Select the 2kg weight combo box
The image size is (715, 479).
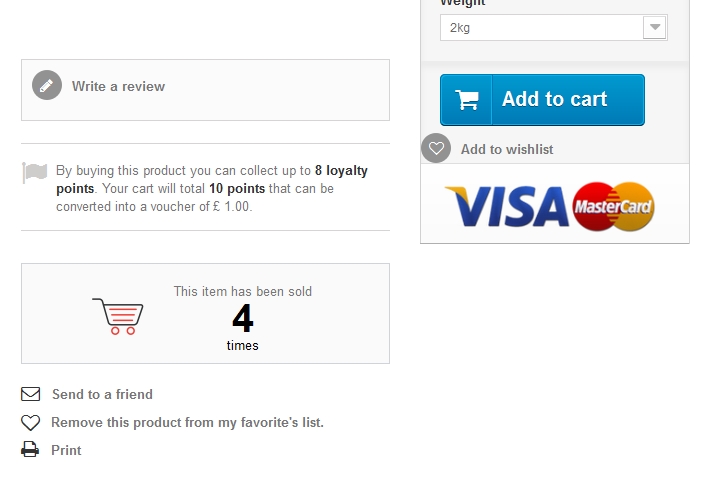coord(554,27)
